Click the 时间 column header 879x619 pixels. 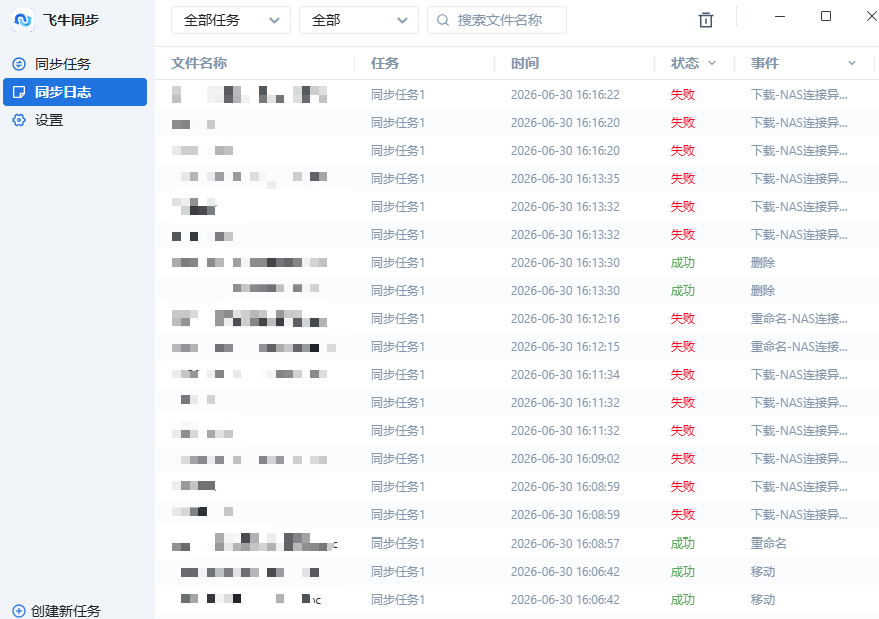point(525,63)
